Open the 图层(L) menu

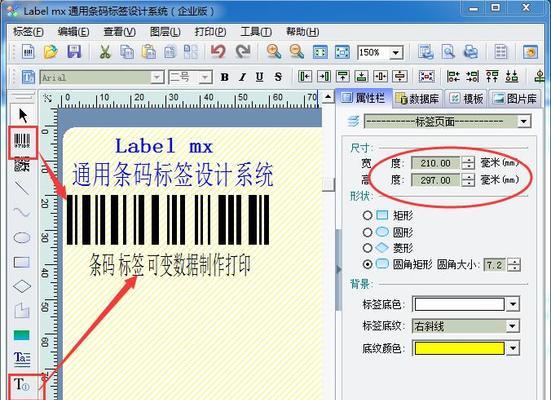pyautogui.click(x=165, y=32)
